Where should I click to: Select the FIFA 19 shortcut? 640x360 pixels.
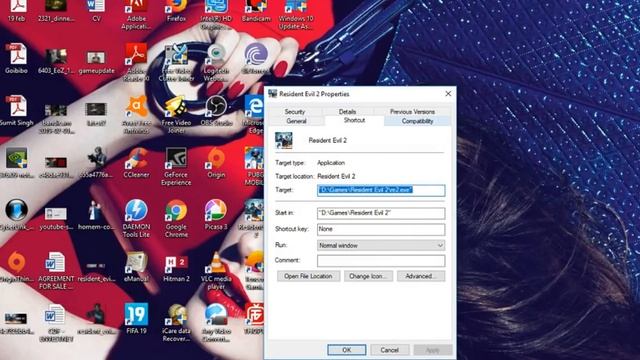pyautogui.click(x=136, y=319)
